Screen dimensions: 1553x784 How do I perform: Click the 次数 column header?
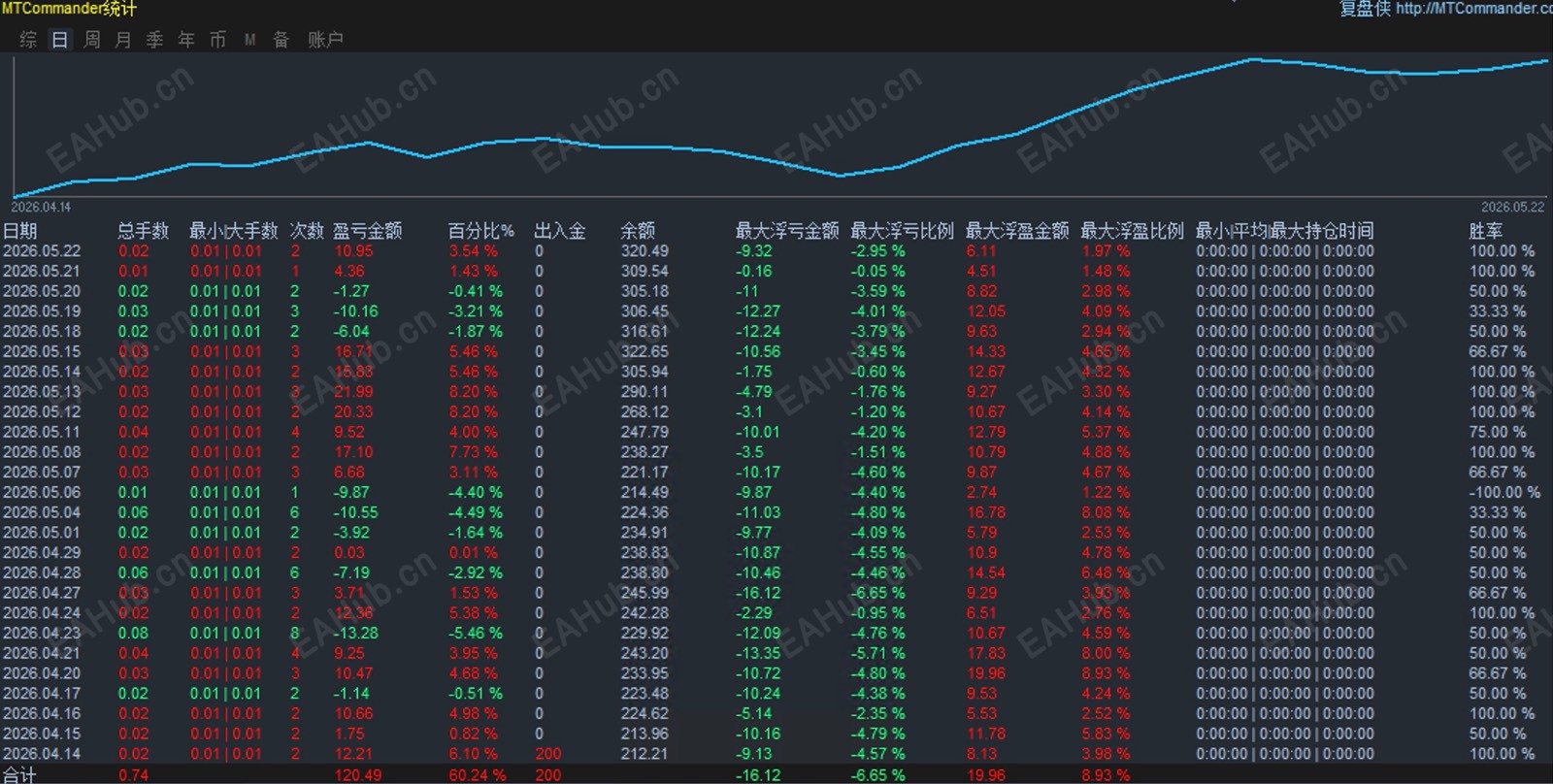[x=307, y=231]
